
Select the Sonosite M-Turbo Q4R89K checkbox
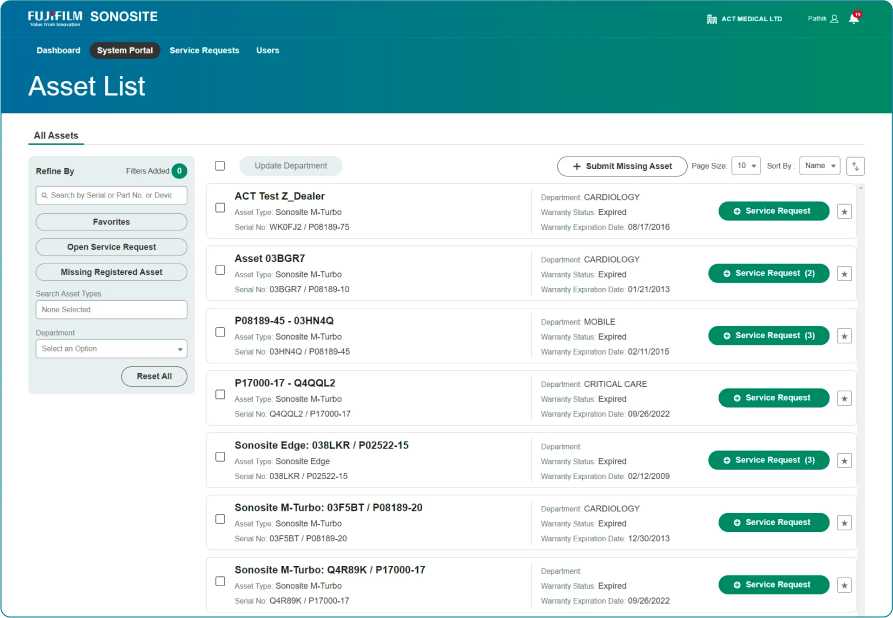click(220, 581)
